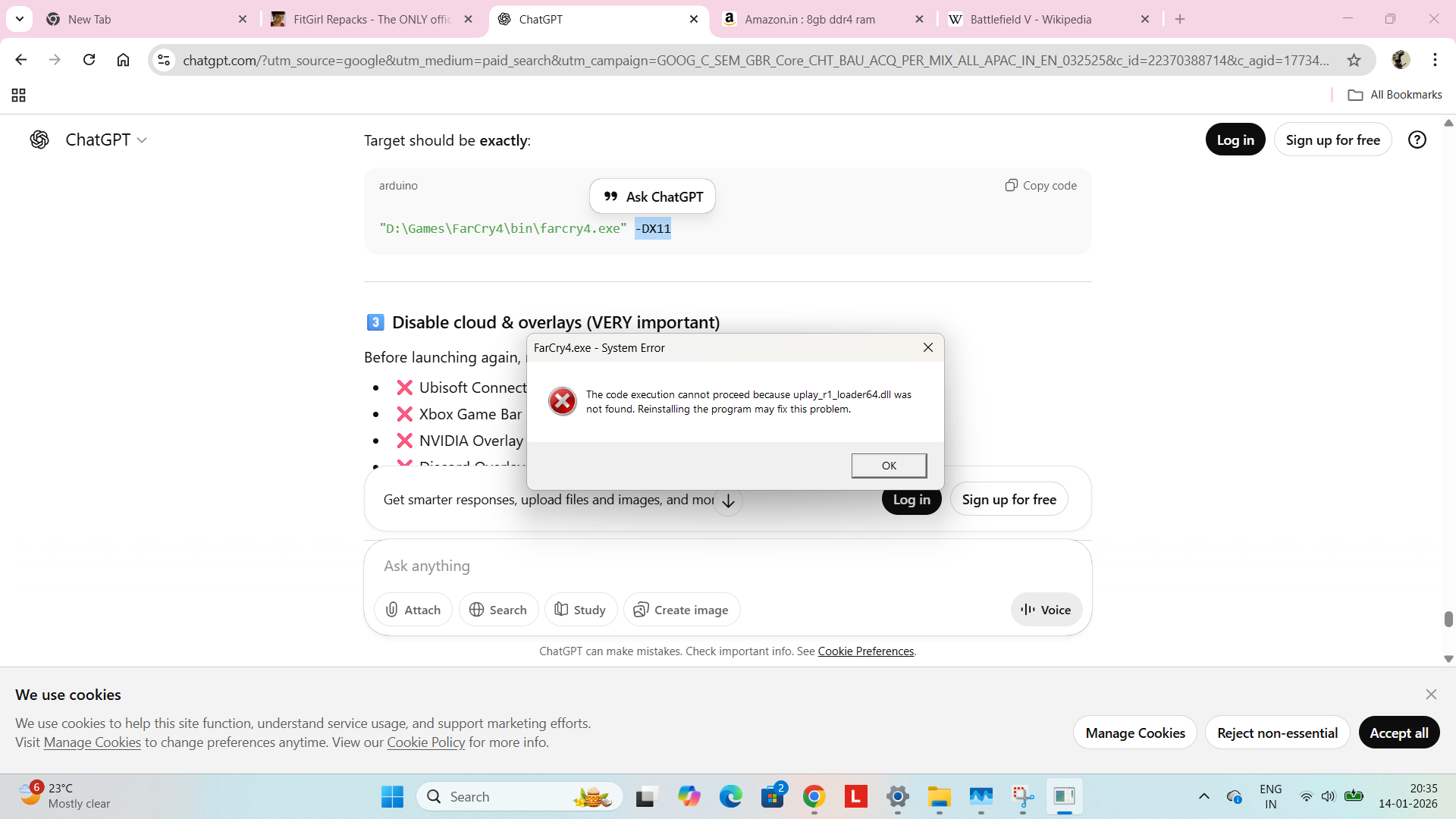Switch to the Battlefield V Wikipedia tab
1456x819 pixels.
[1031, 19]
